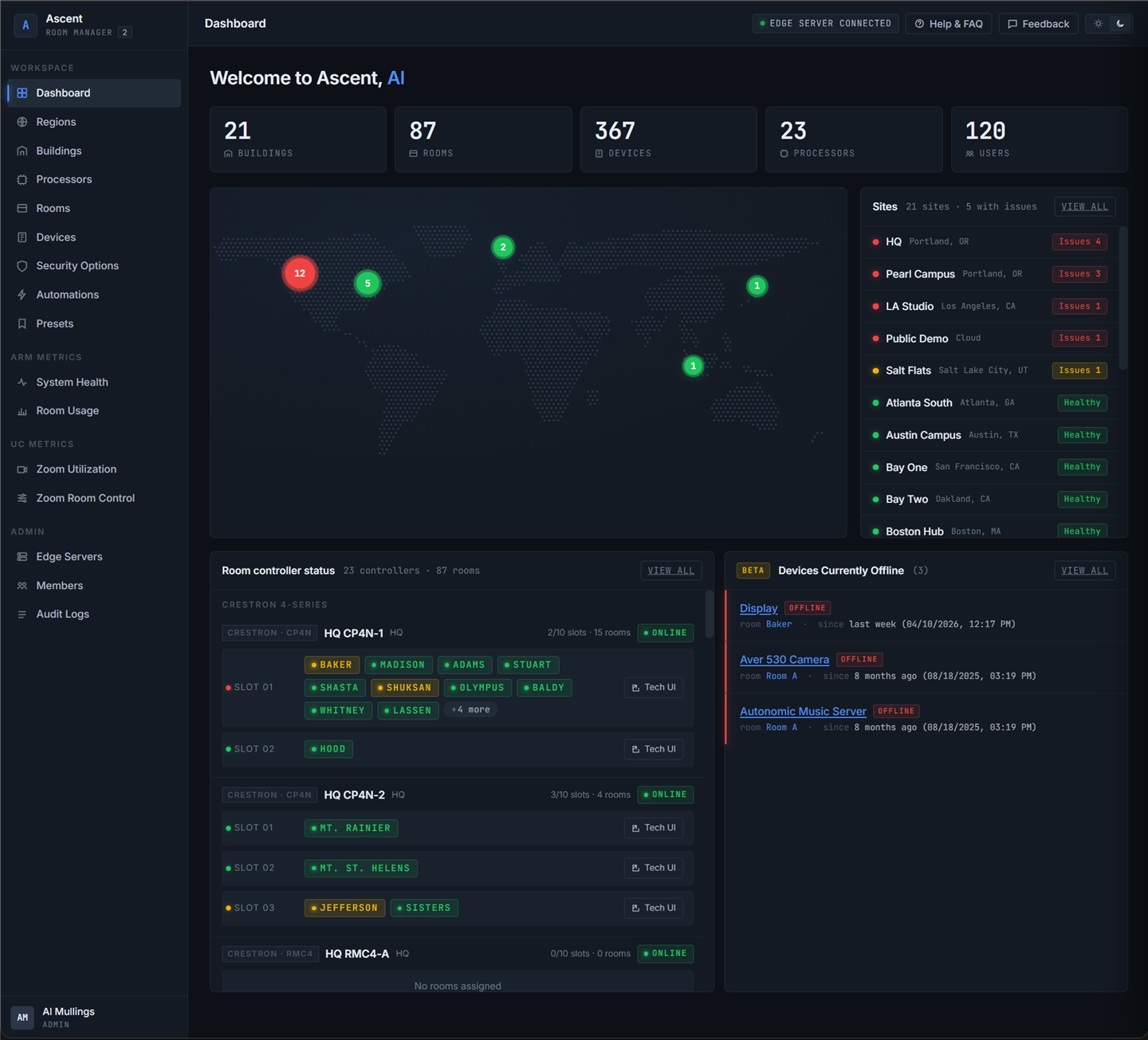Select the green 2 map cluster

click(x=503, y=247)
